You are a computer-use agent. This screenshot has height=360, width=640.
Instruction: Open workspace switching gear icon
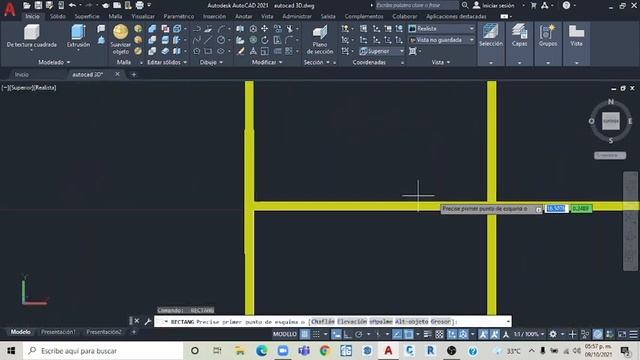tap(553, 334)
